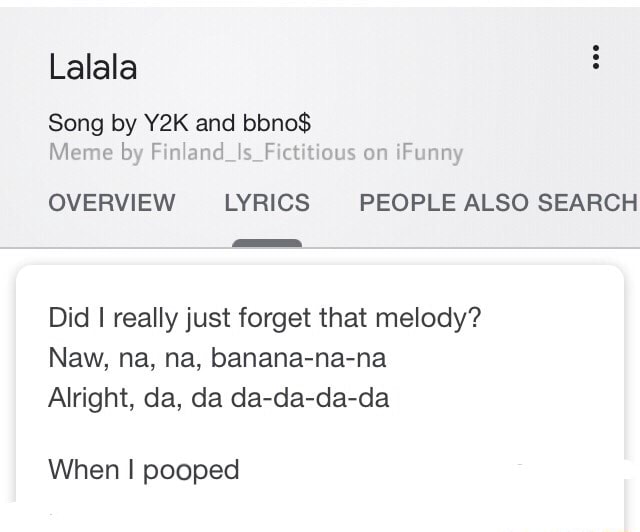Image resolution: width=640 pixels, height=532 pixels.
Task: Click the Y2K artist name
Action: (x=166, y=122)
